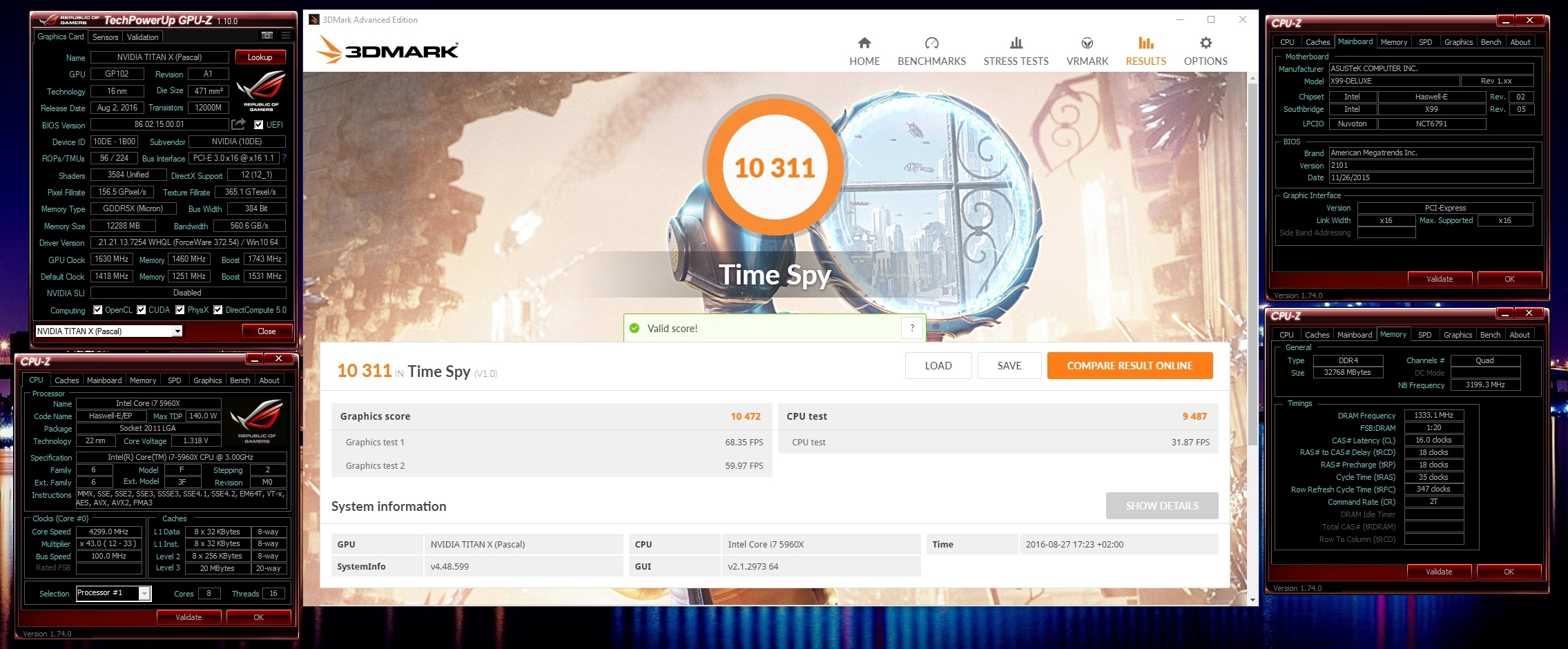Go to HOME in 3DMark navigation
The width and height of the screenshot is (1568, 649).
pos(864,52)
